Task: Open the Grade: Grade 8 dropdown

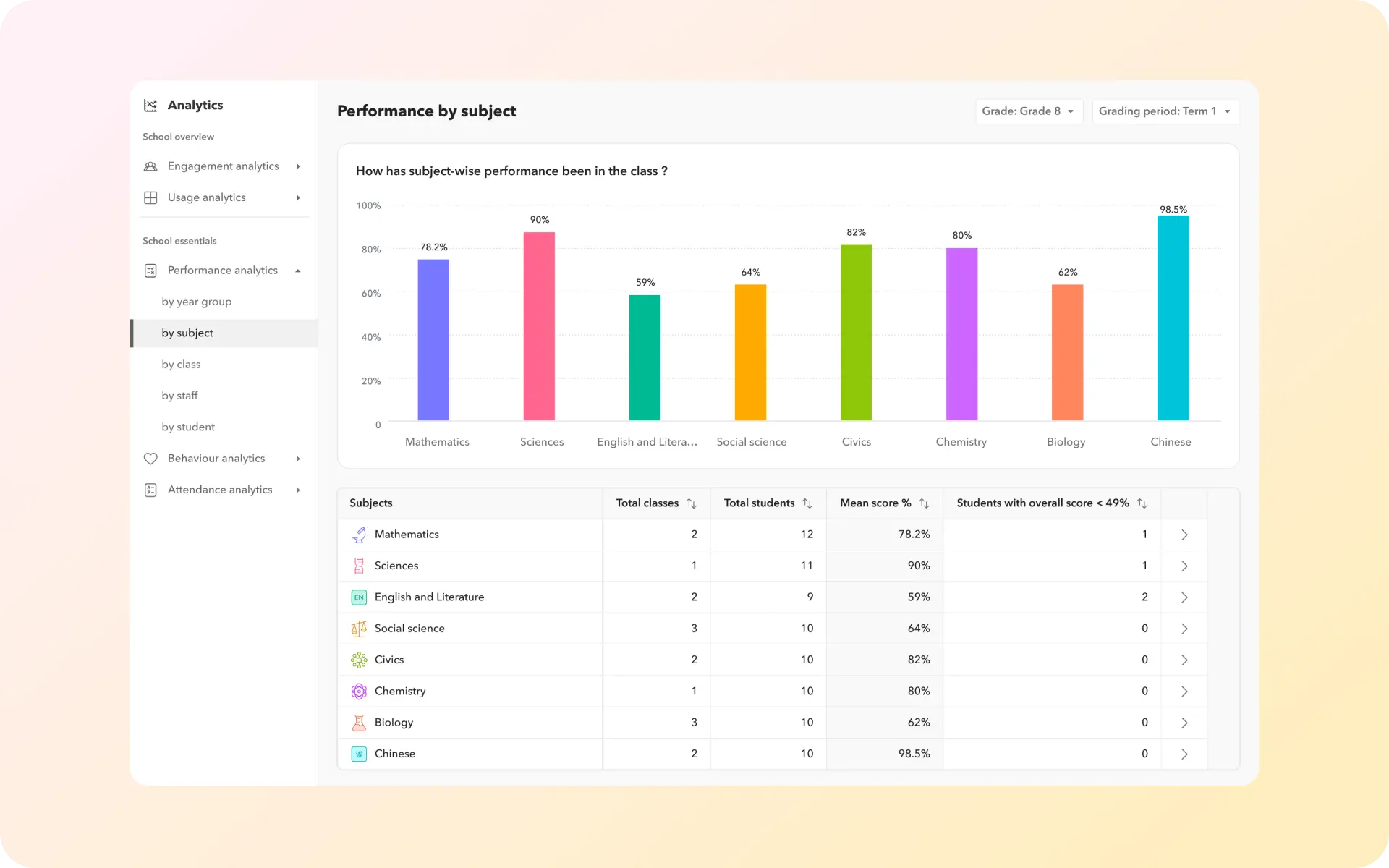Action: point(1029,111)
